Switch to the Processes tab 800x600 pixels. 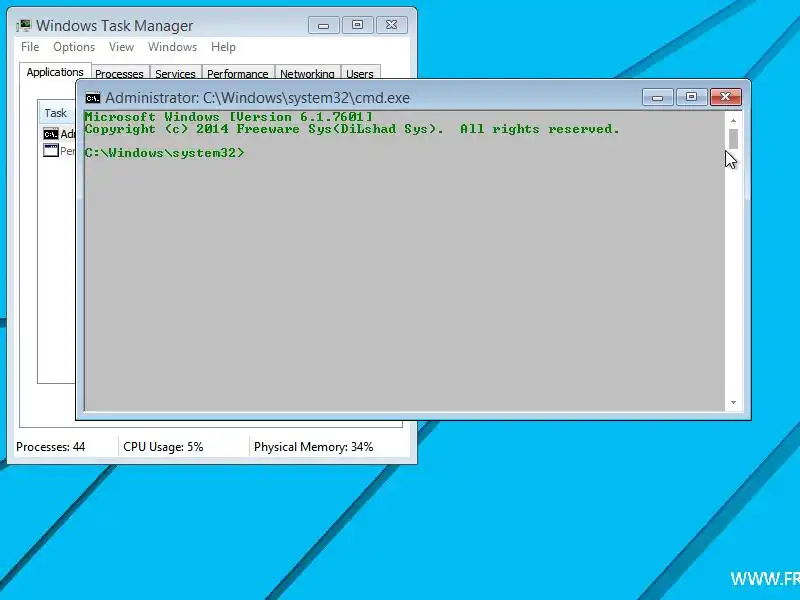point(119,73)
